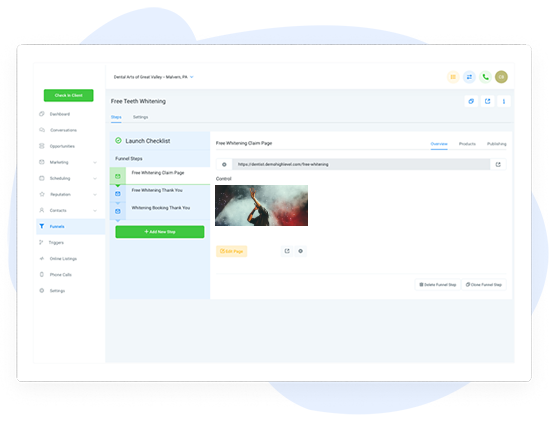Click the blue switch arrows icon
The width and height of the screenshot is (555, 421).
pos(469,77)
